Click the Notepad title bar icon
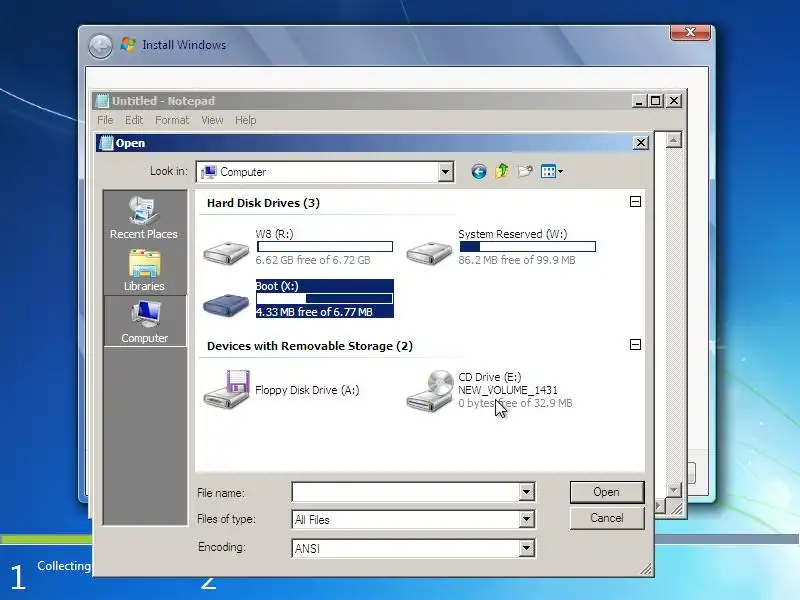 pyautogui.click(x=103, y=101)
